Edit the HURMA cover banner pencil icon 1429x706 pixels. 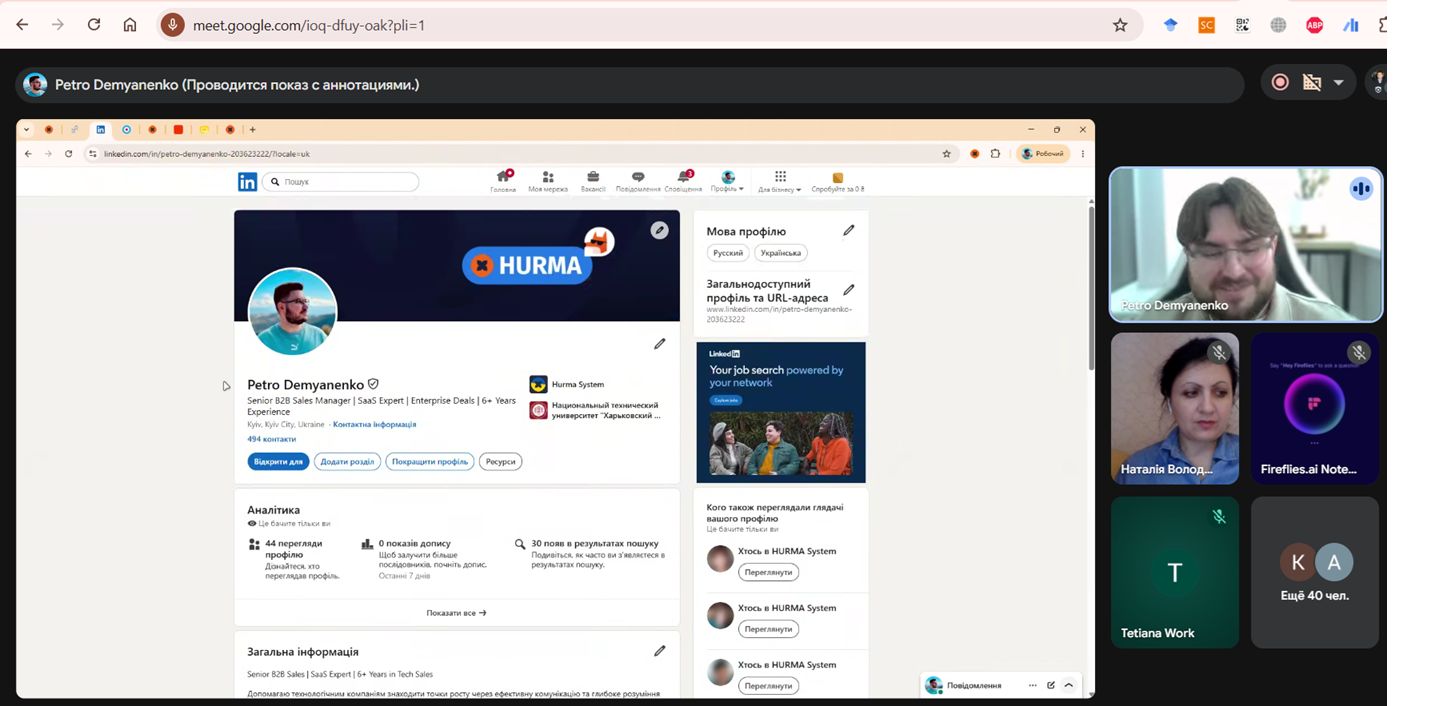click(x=659, y=230)
